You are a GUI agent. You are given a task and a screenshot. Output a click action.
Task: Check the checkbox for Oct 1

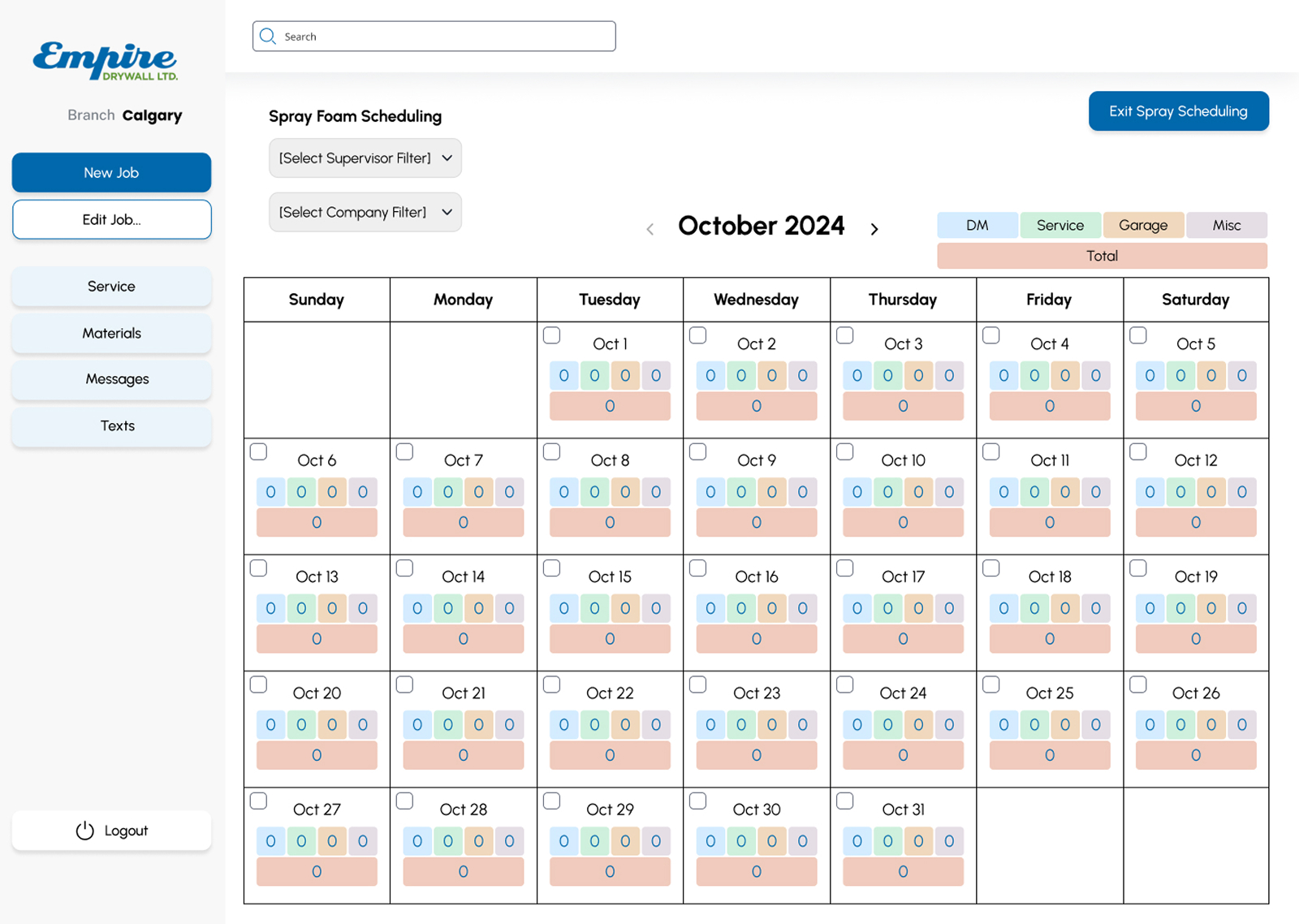[x=551, y=335]
